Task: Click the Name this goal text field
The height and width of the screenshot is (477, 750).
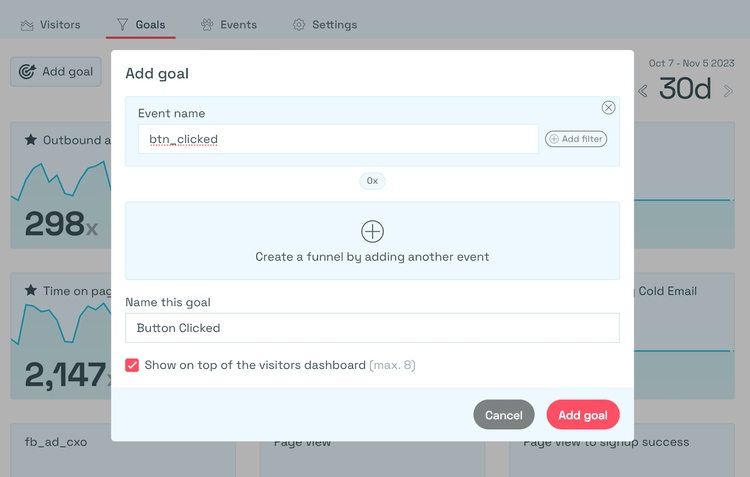Action: point(372,328)
